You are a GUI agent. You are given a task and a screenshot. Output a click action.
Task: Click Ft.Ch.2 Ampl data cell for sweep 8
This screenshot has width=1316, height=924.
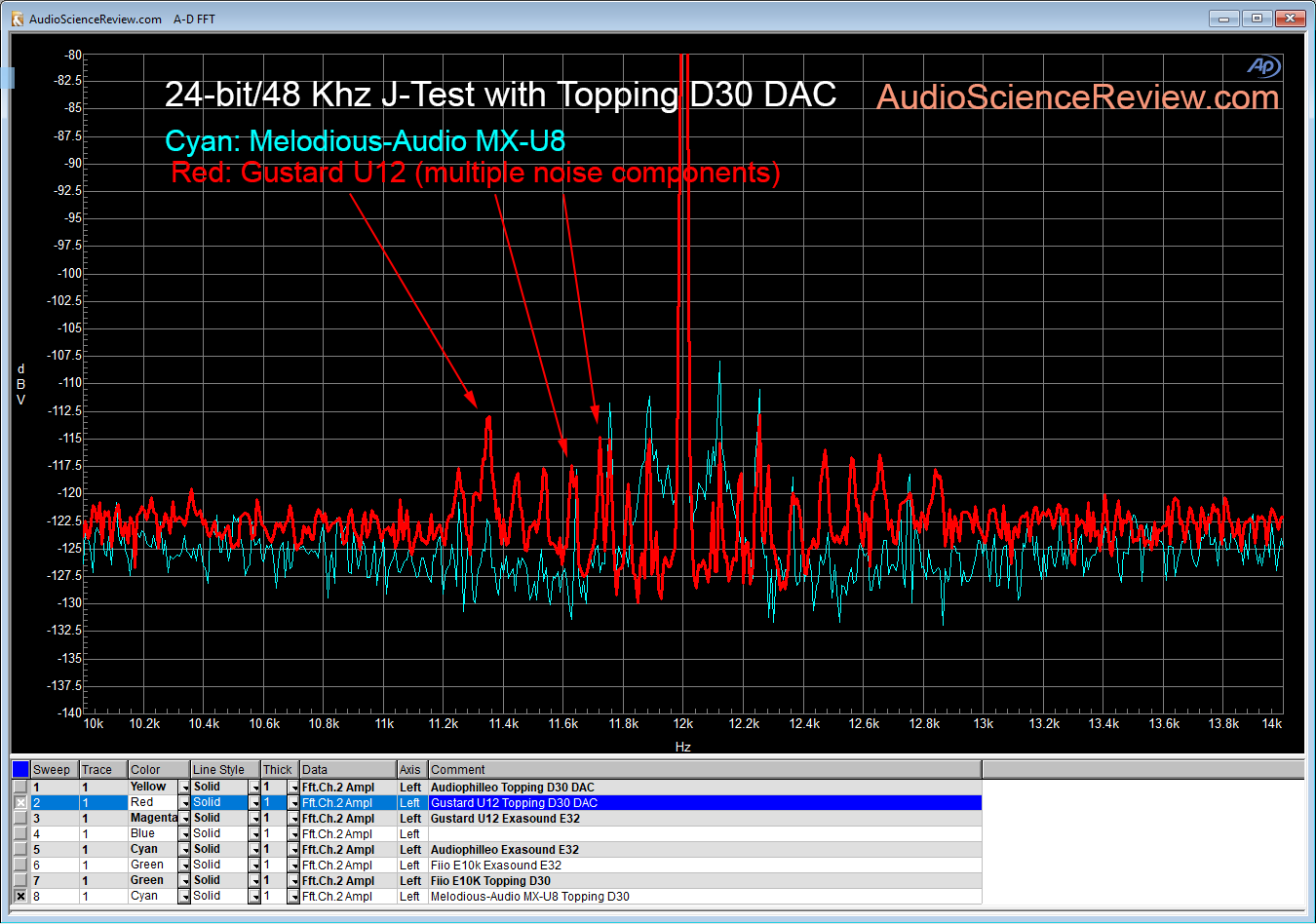click(x=348, y=897)
